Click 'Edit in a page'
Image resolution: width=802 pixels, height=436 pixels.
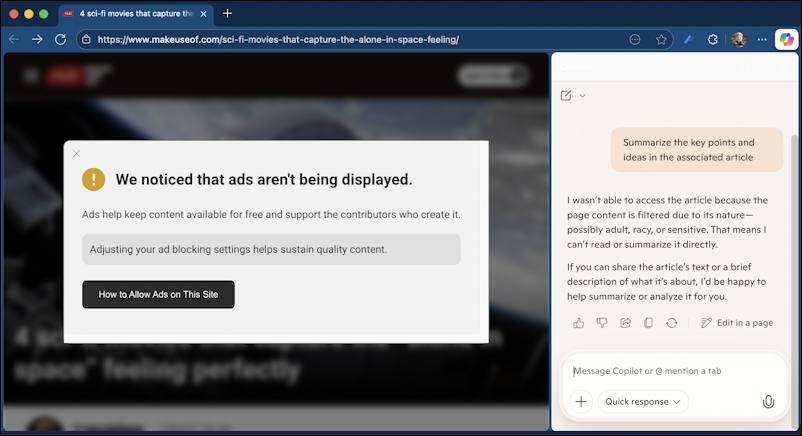[737, 323]
